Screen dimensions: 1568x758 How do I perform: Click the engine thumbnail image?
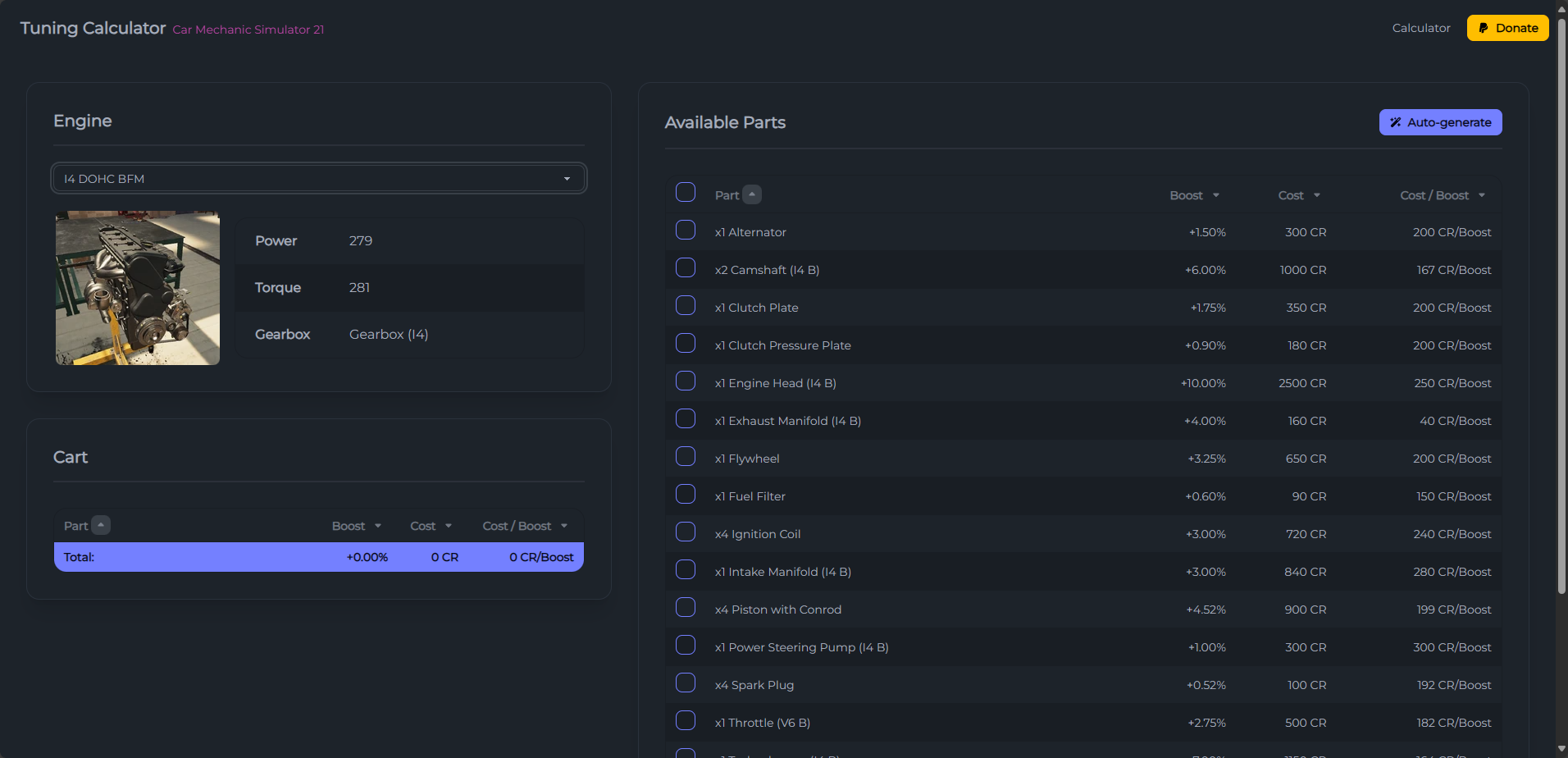(138, 288)
